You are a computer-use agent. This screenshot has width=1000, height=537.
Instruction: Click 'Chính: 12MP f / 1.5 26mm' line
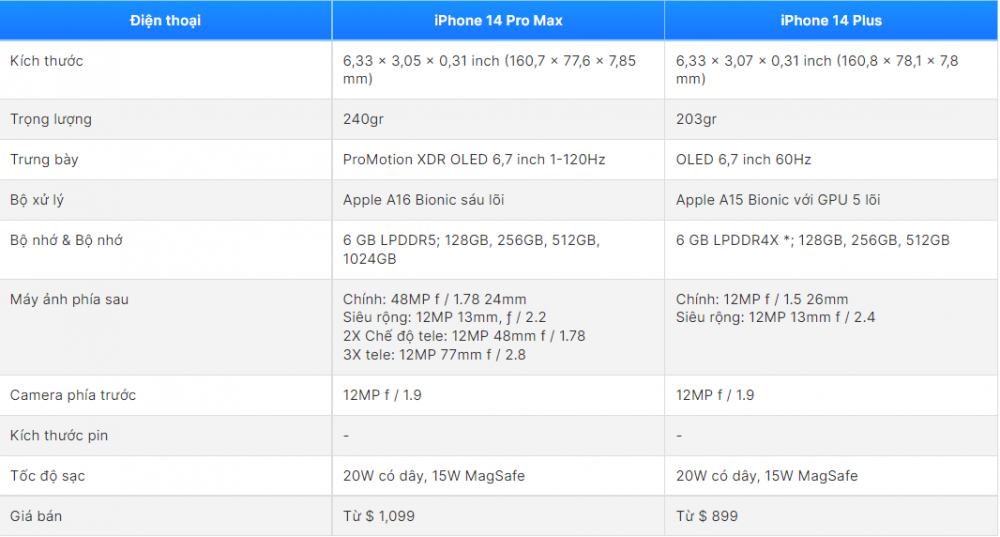click(x=762, y=299)
